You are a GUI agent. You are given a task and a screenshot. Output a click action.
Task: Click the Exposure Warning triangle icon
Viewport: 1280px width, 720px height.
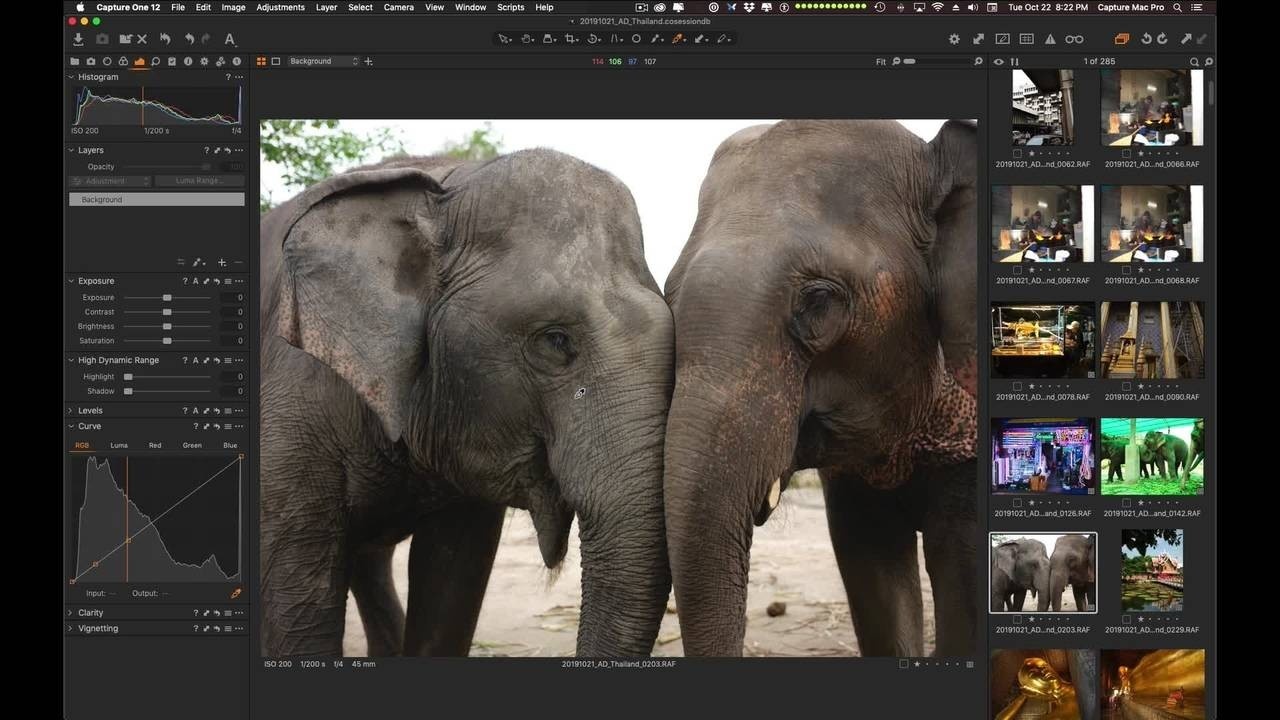tap(1050, 39)
